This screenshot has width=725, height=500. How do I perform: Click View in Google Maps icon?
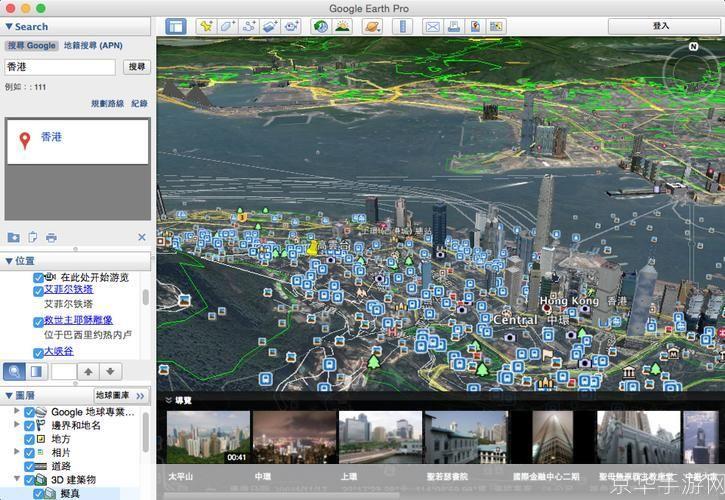pyautogui.click(x=496, y=26)
